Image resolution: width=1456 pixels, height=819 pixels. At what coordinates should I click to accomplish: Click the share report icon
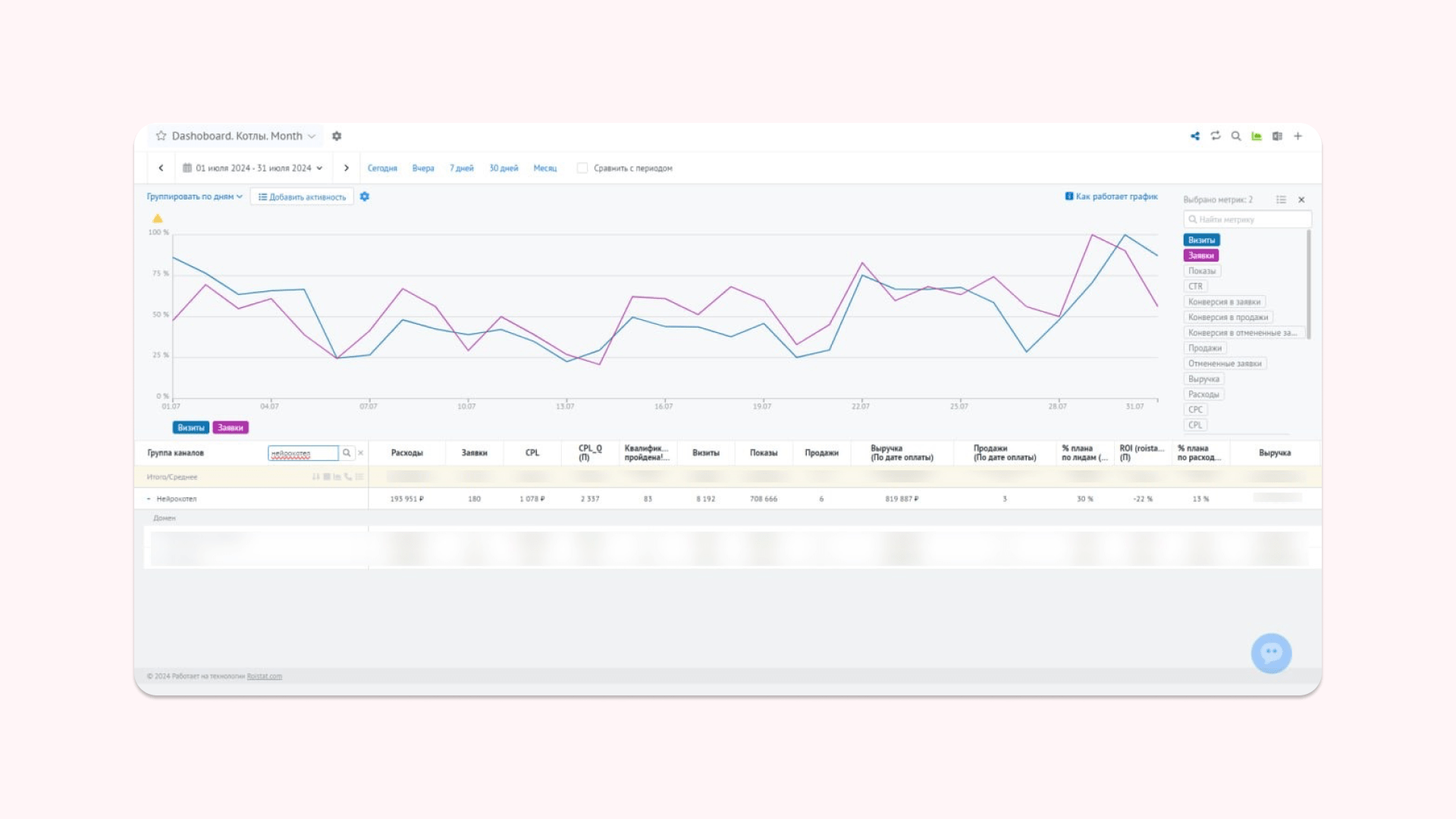coord(1195,136)
